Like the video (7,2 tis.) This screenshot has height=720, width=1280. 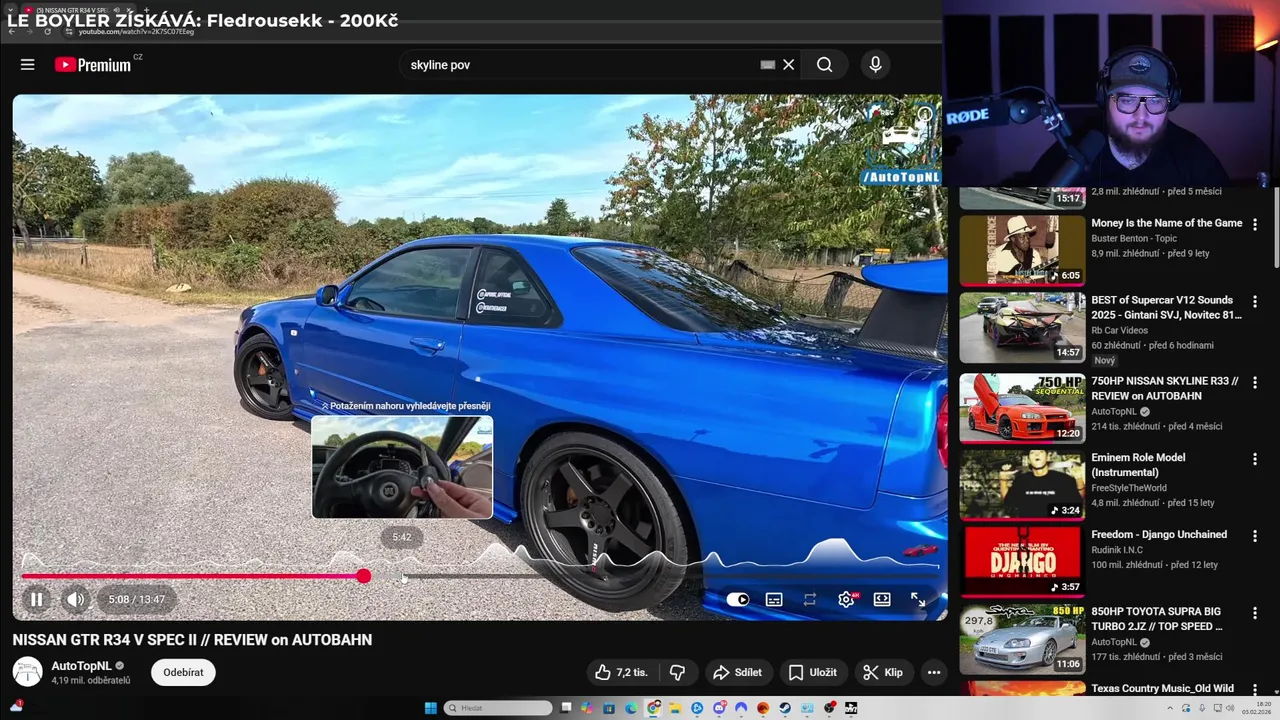(621, 672)
